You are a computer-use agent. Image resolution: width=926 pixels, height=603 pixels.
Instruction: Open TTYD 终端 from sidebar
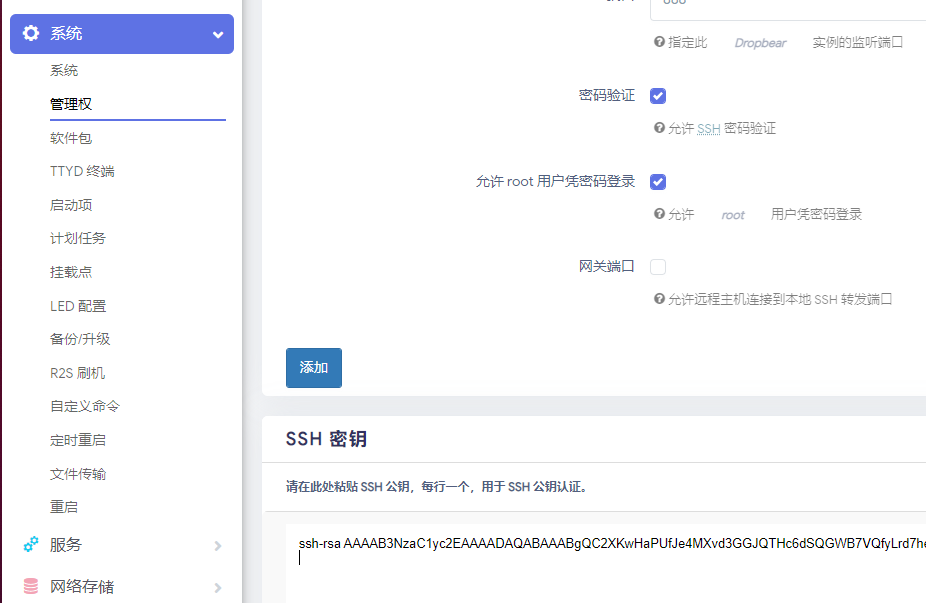[82, 171]
